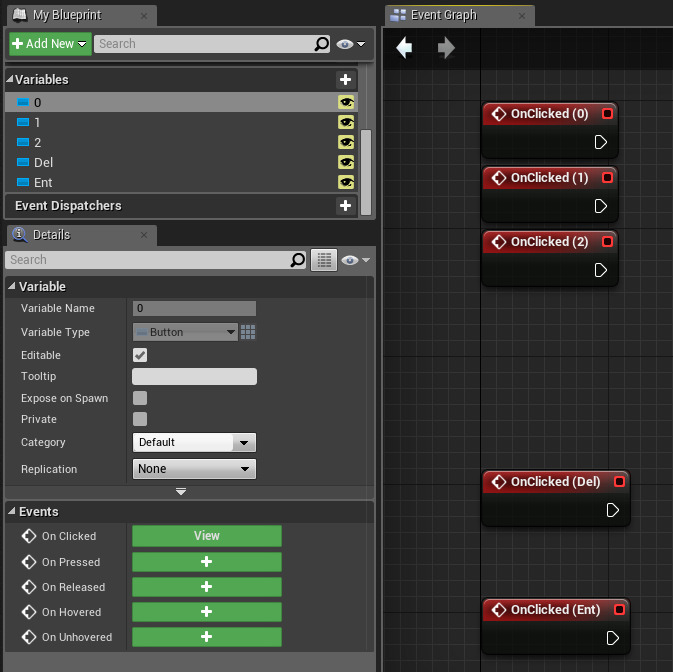The height and width of the screenshot is (672, 673).
Task: Click the plus icon beside Event Dispatchers
Action: coord(345,206)
